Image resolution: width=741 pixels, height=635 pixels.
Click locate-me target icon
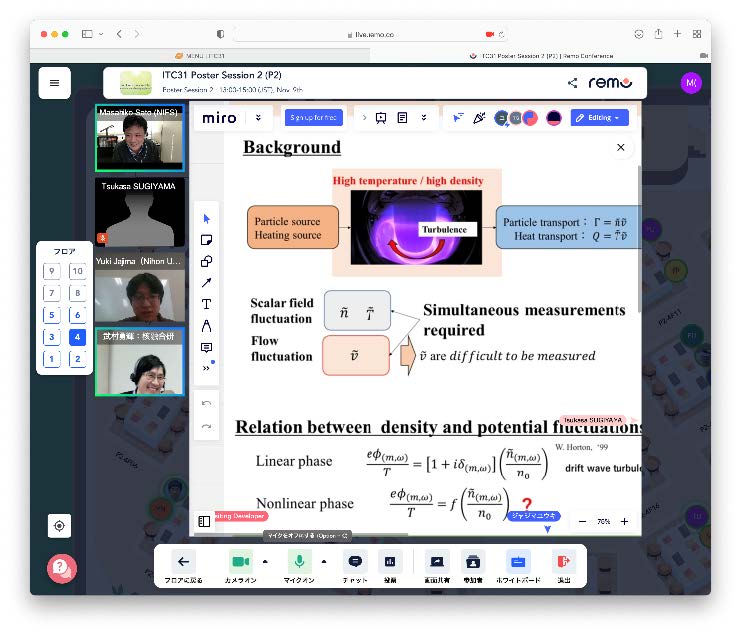(x=60, y=526)
